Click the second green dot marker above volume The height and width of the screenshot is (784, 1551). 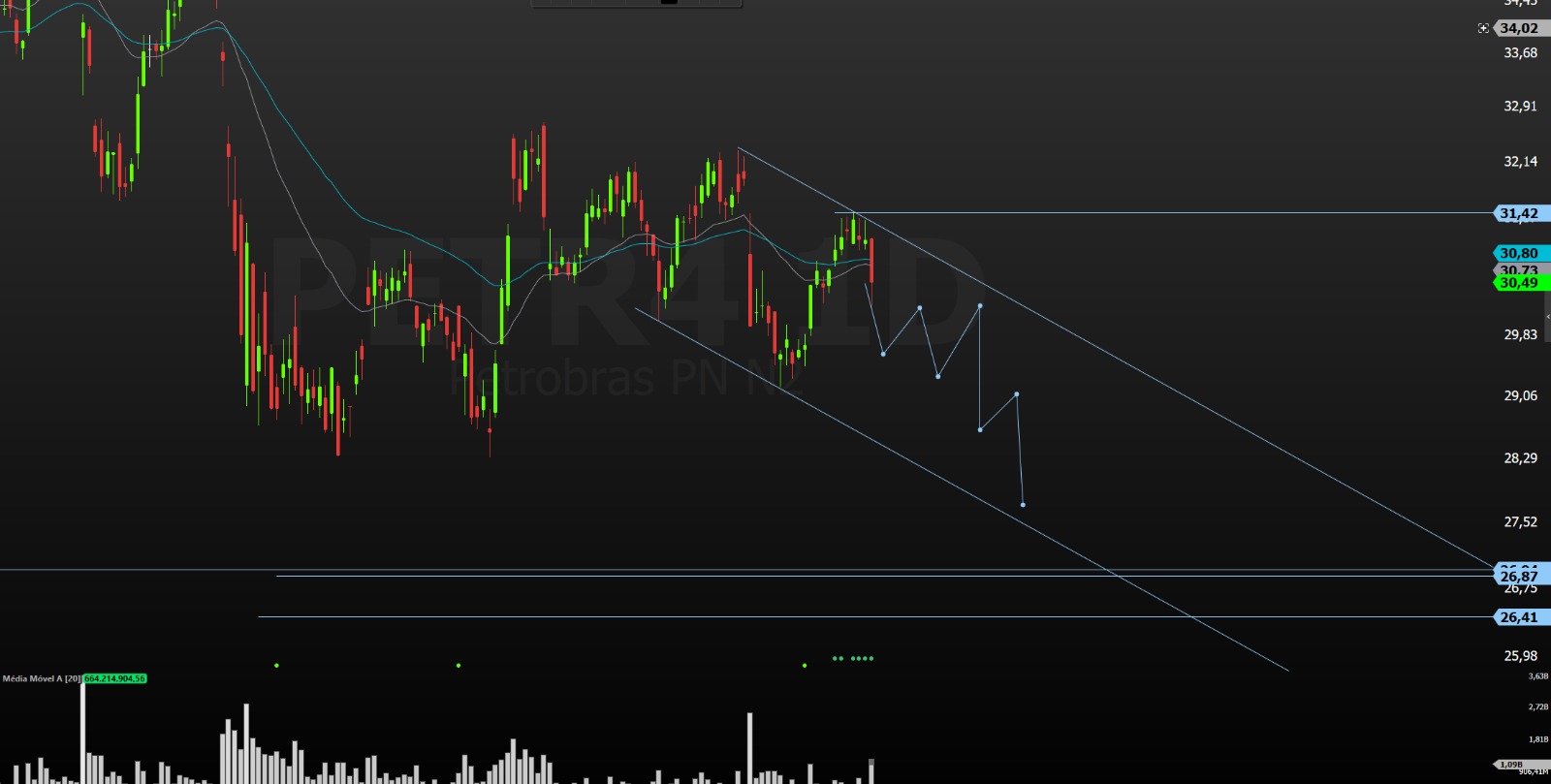click(459, 666)
